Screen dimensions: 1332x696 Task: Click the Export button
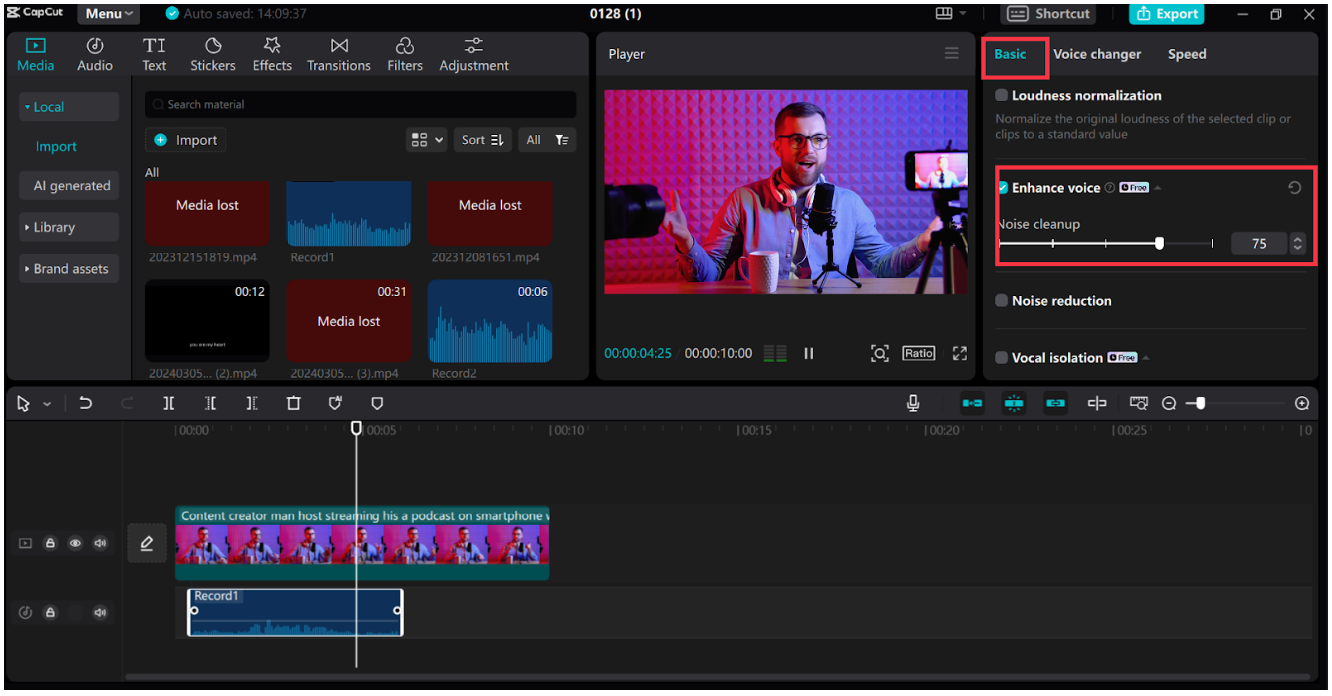click(x=1166, y=14)
